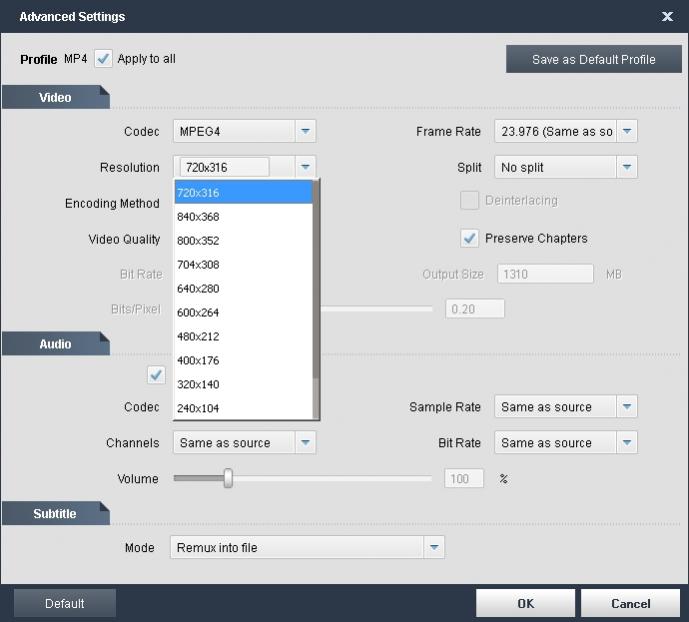This screenshot has height=622, width=689.
Task: Click the Volume slider handle
Action: pyautogui.click(x=228, y=478)
